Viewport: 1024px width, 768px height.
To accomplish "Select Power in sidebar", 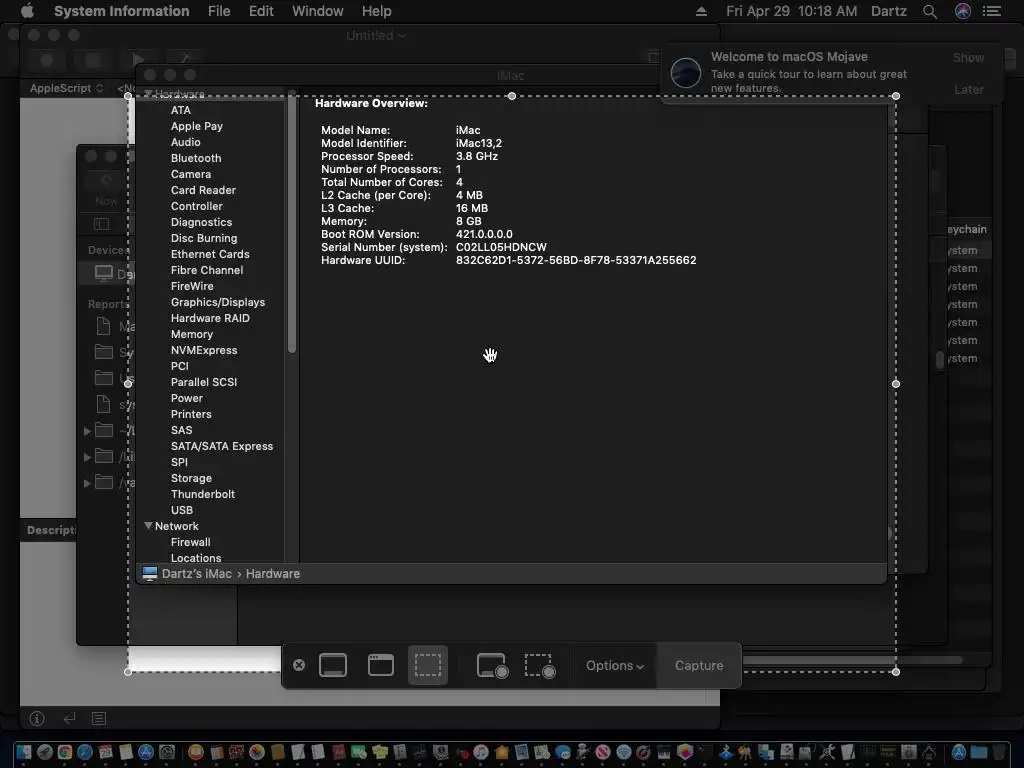I will pyautogui.click(x=187, y=398).
